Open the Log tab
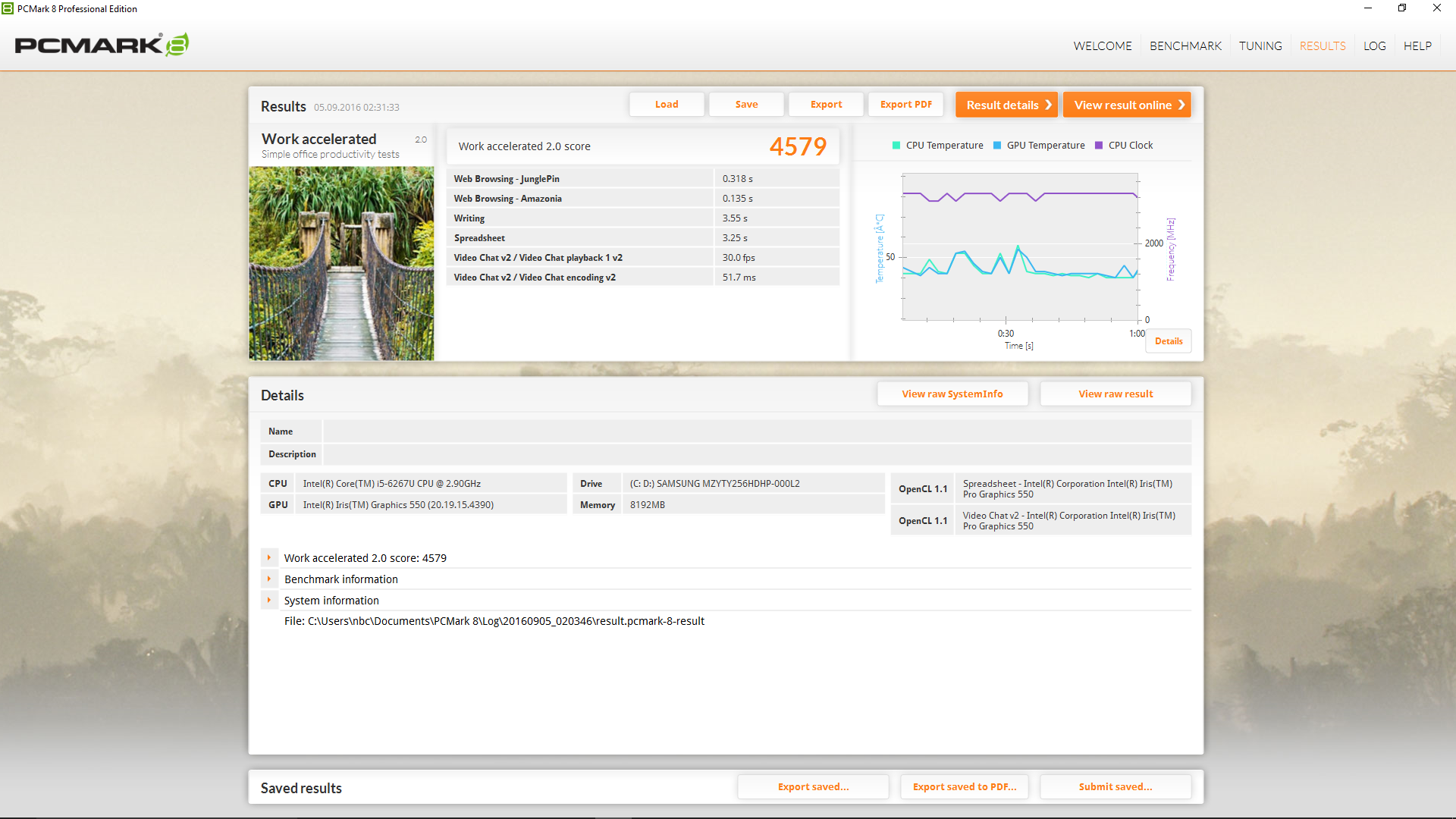 pos(1374,46)
